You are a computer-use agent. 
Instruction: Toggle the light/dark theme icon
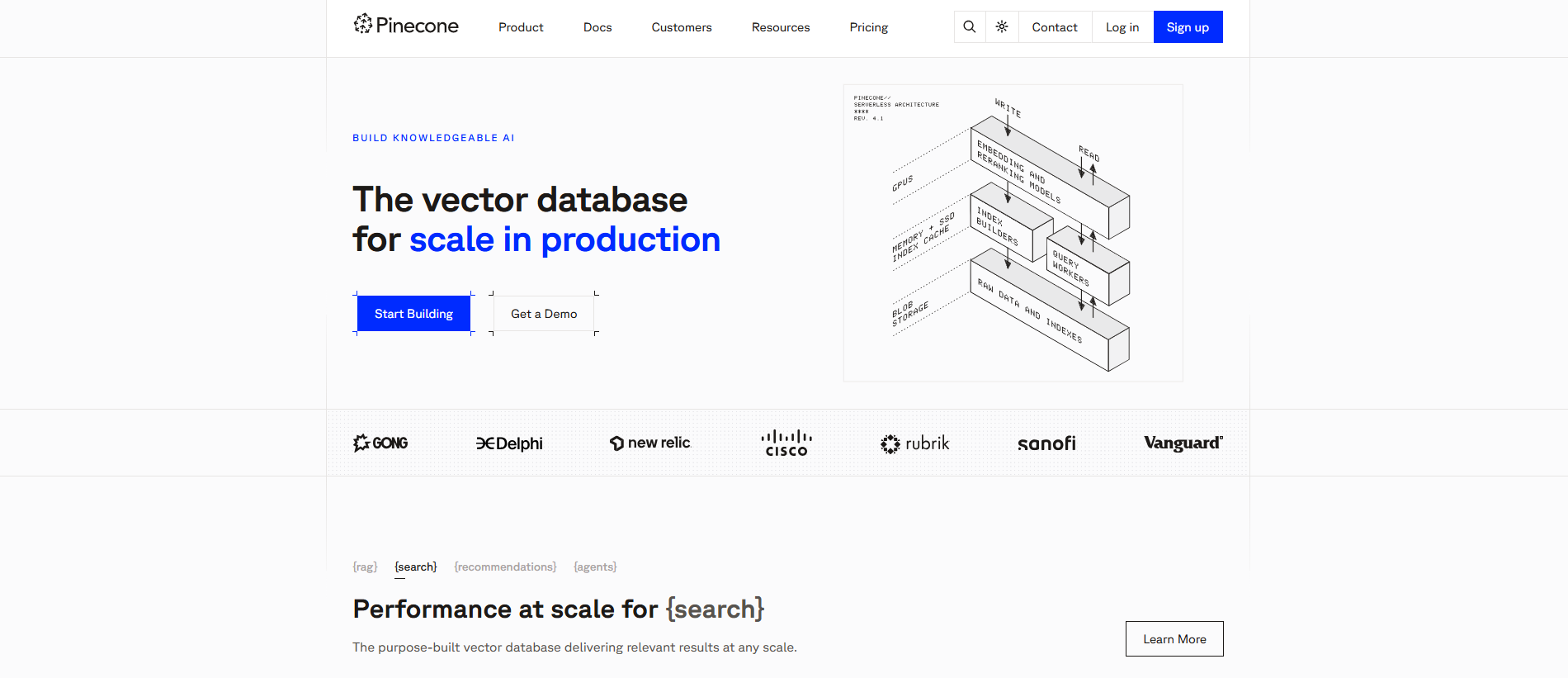(1002, 27)
